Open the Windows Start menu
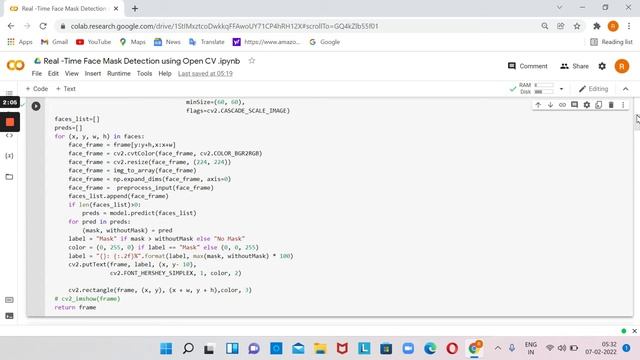Image resolution: width=640 pixels, height=360 pixels. click(x=166, y=349)
